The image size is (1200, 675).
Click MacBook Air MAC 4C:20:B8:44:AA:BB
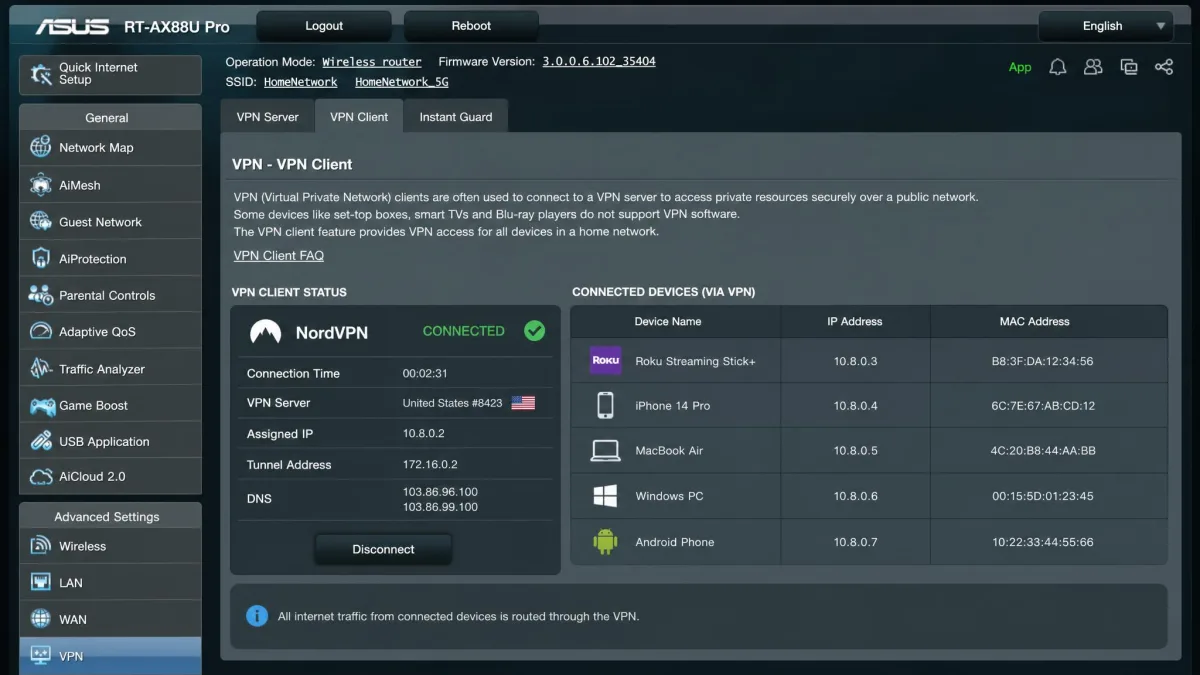point(1043,451)
